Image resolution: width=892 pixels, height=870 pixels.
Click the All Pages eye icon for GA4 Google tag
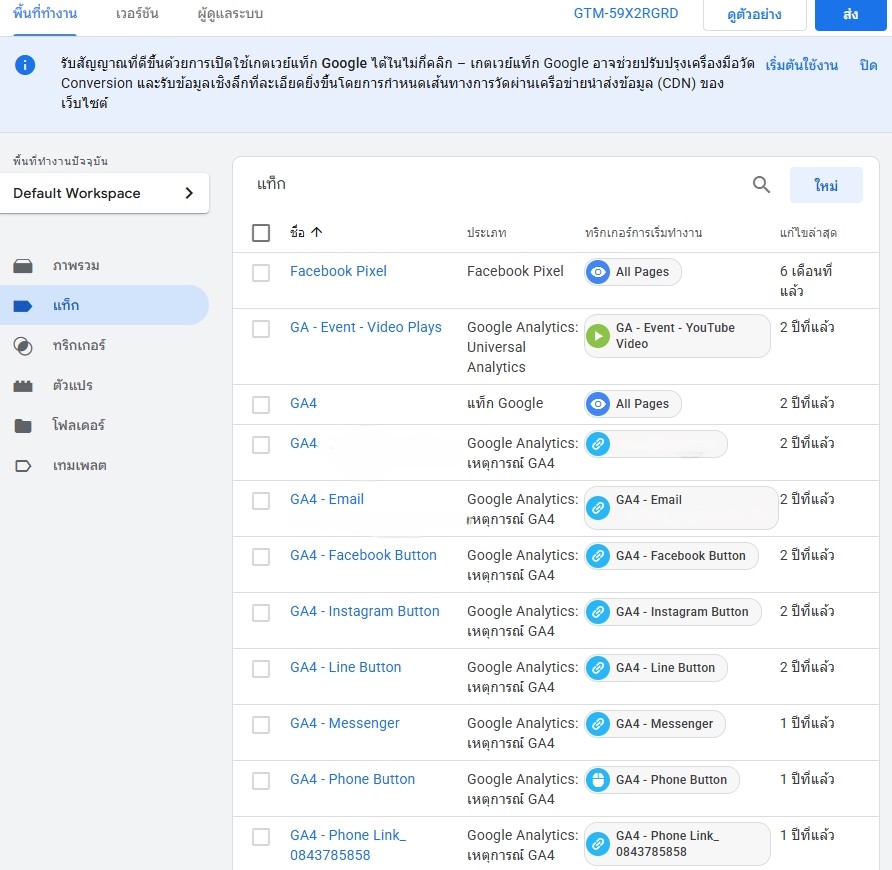[598, 404]
